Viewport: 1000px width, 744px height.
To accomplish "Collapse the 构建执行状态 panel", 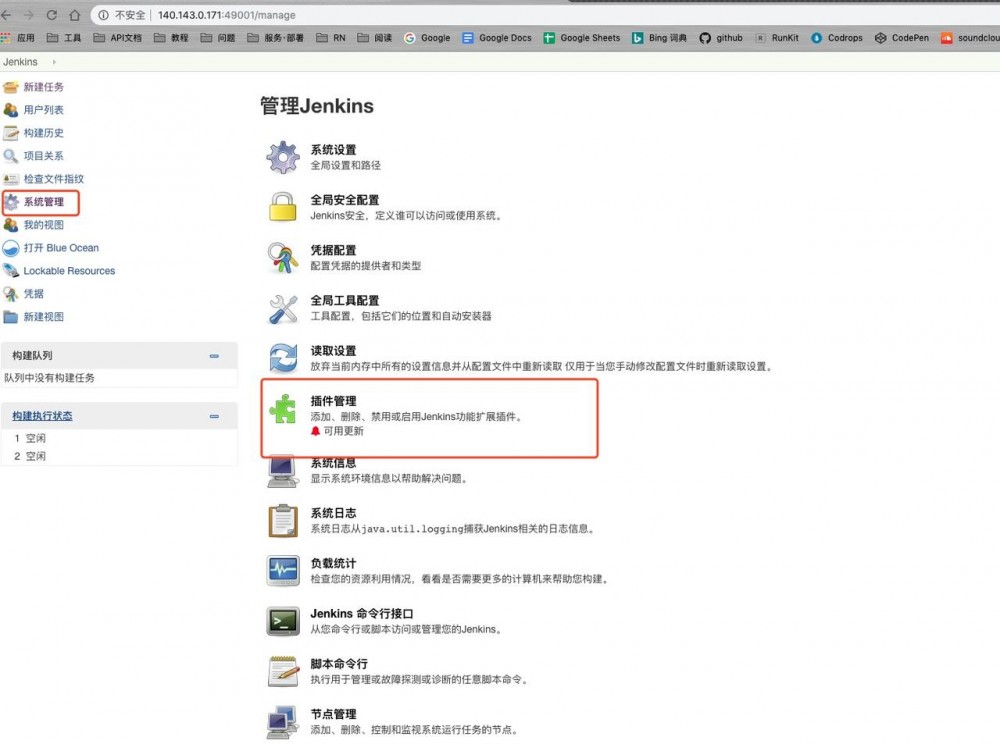I will tap(214, 416).
